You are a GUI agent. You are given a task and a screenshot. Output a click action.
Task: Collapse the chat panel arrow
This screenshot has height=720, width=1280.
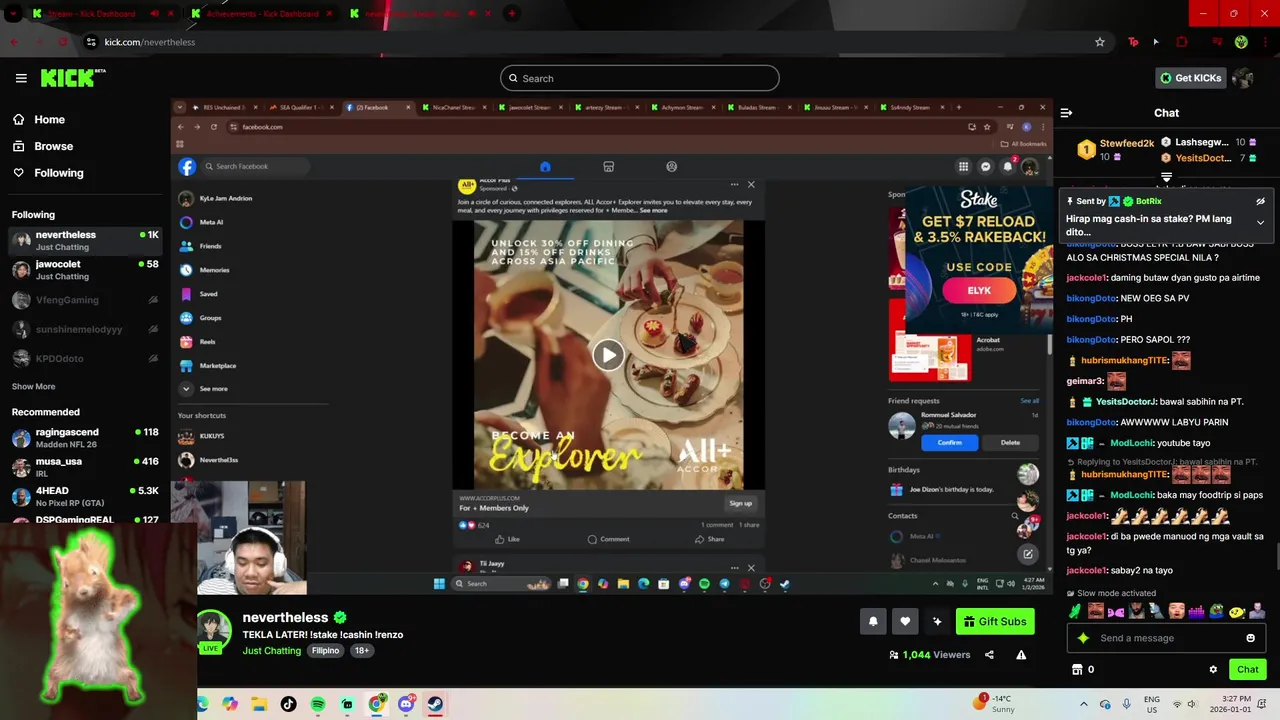point(1066,113)
